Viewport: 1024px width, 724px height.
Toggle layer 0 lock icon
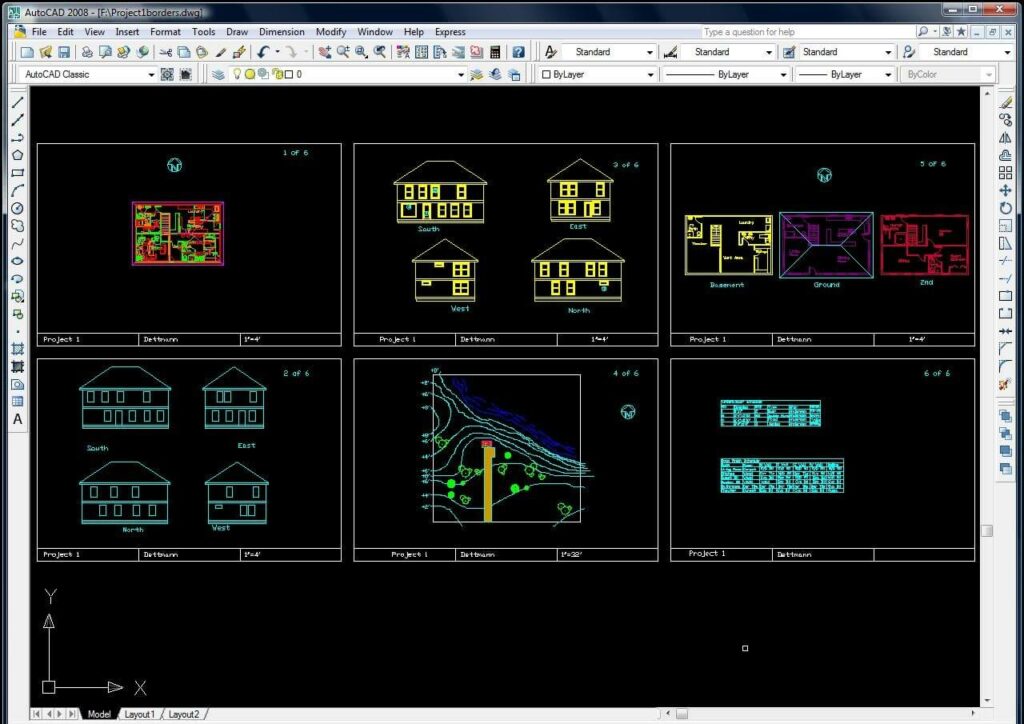278,74
